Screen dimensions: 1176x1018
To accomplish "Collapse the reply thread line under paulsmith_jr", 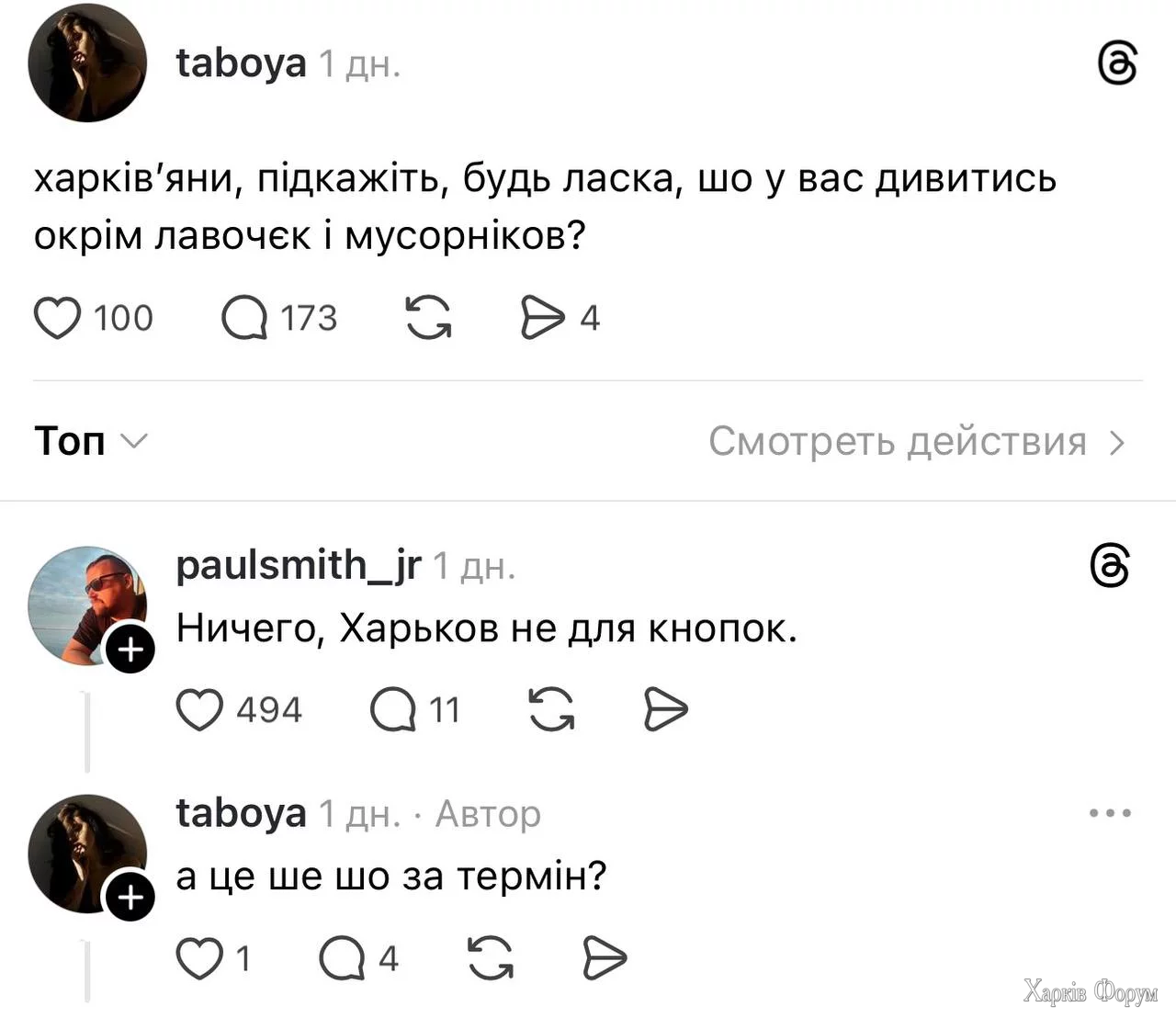I will coord(87,730).
